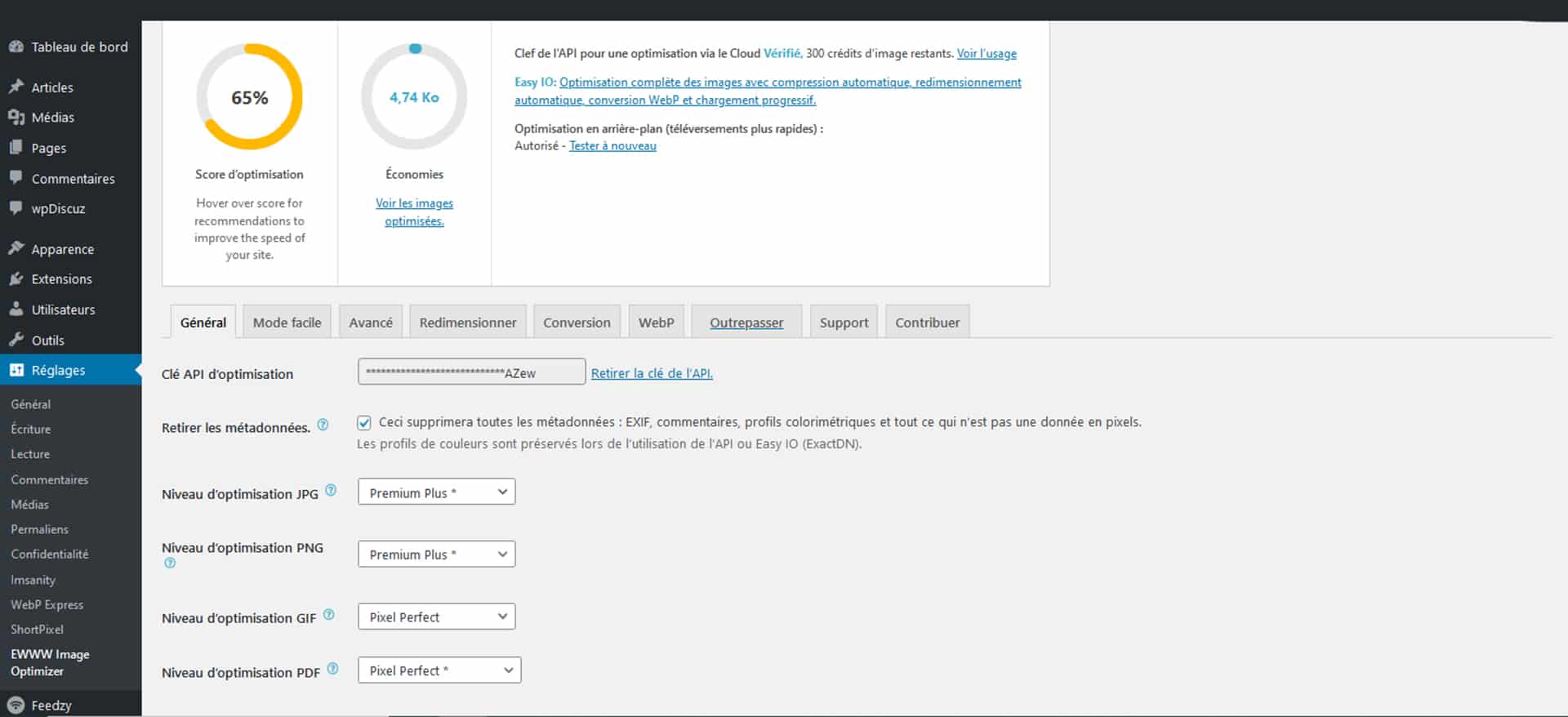This screenshot has height=717, width=1568.
Task: Click the Apparence paintbrush icon
Action: 16,248
